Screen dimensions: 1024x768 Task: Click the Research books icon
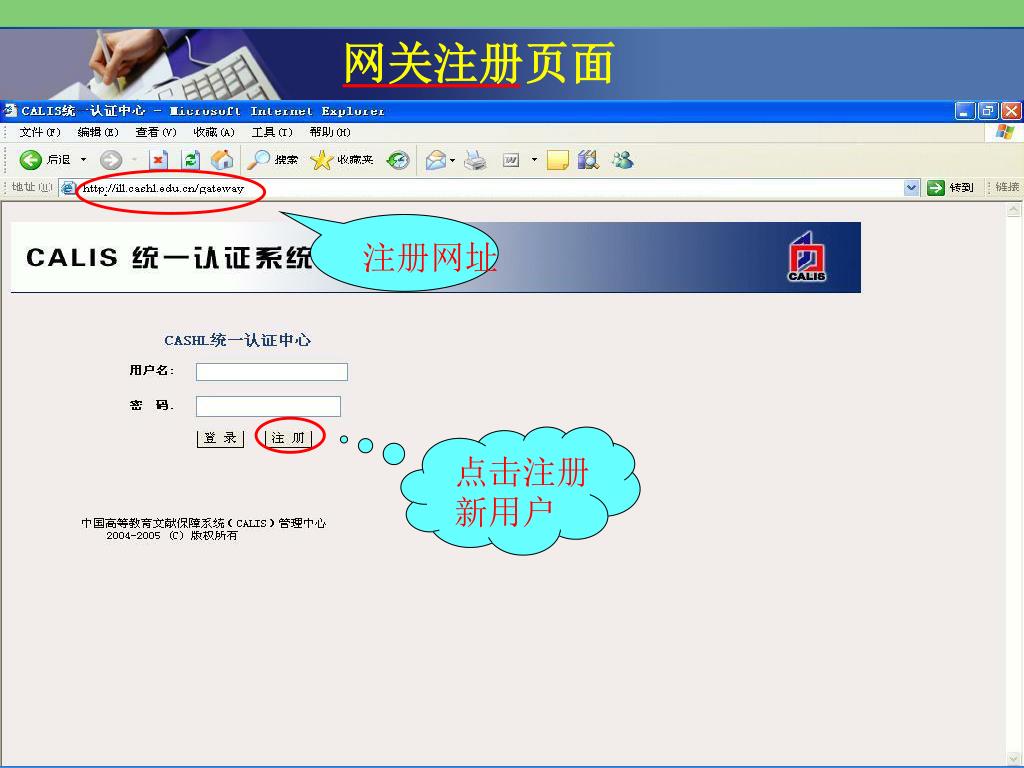588,159
